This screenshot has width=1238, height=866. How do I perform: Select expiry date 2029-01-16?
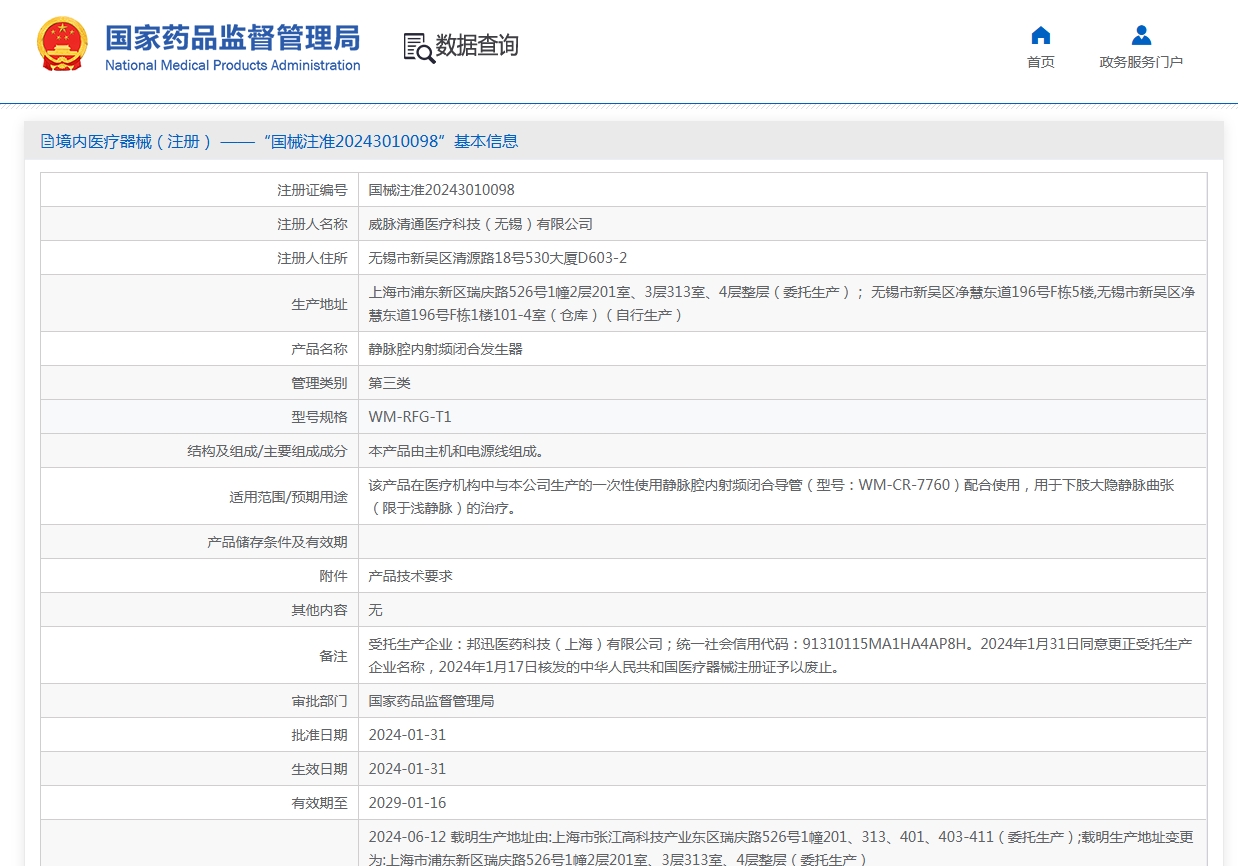point(407,803)
